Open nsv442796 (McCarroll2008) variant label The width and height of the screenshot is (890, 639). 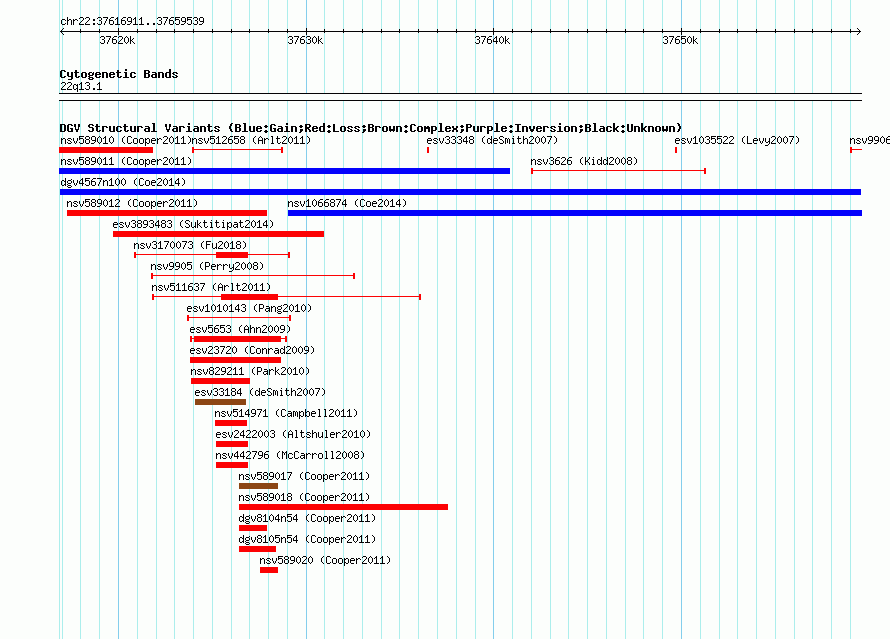(290, 455)
